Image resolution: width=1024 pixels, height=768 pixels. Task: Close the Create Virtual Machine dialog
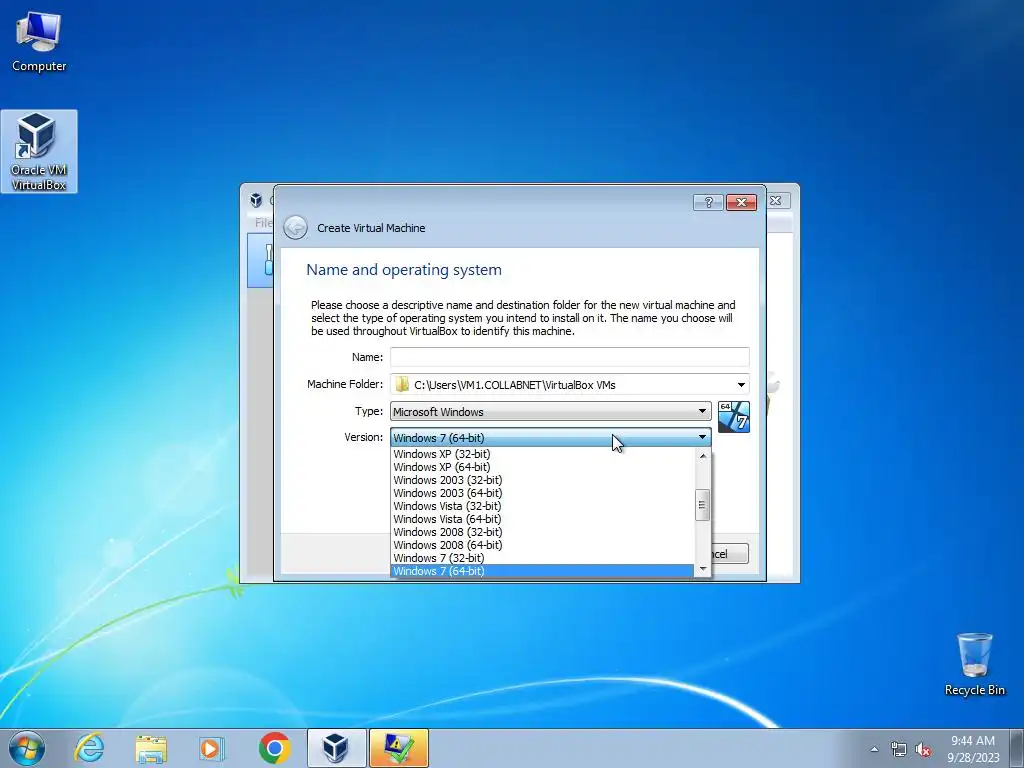(741, 202)
